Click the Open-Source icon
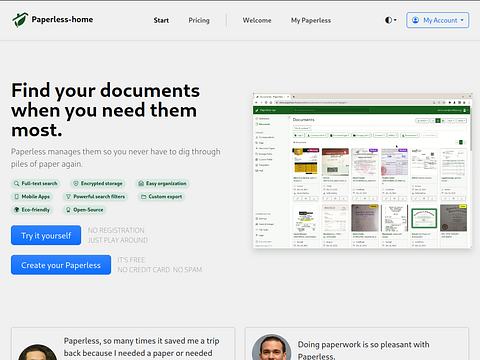 [x=68, y=210]
